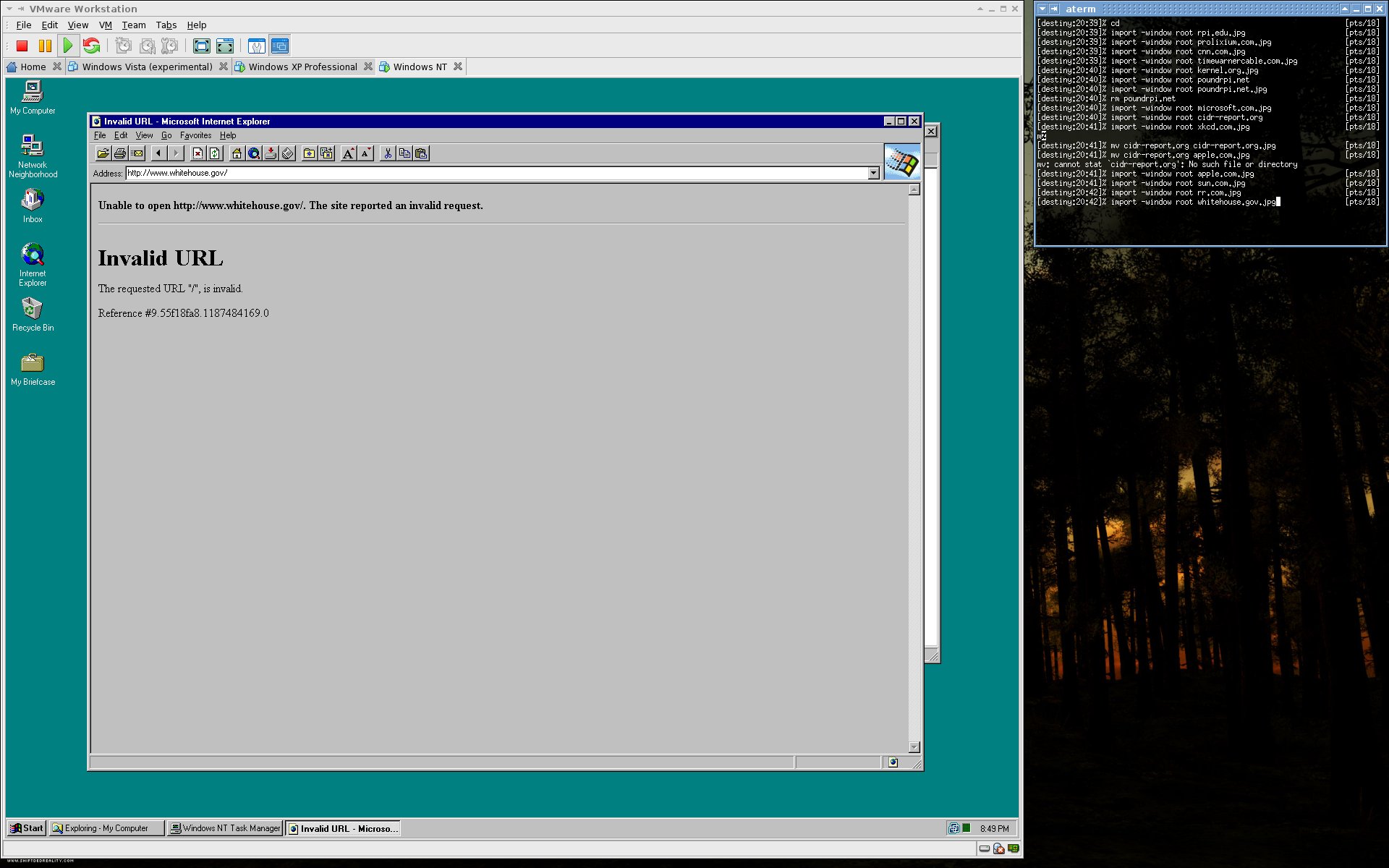1389x868 pixels.
Task: Click Add to Favorites icon in IE
Action: click(x=327, y=153)
